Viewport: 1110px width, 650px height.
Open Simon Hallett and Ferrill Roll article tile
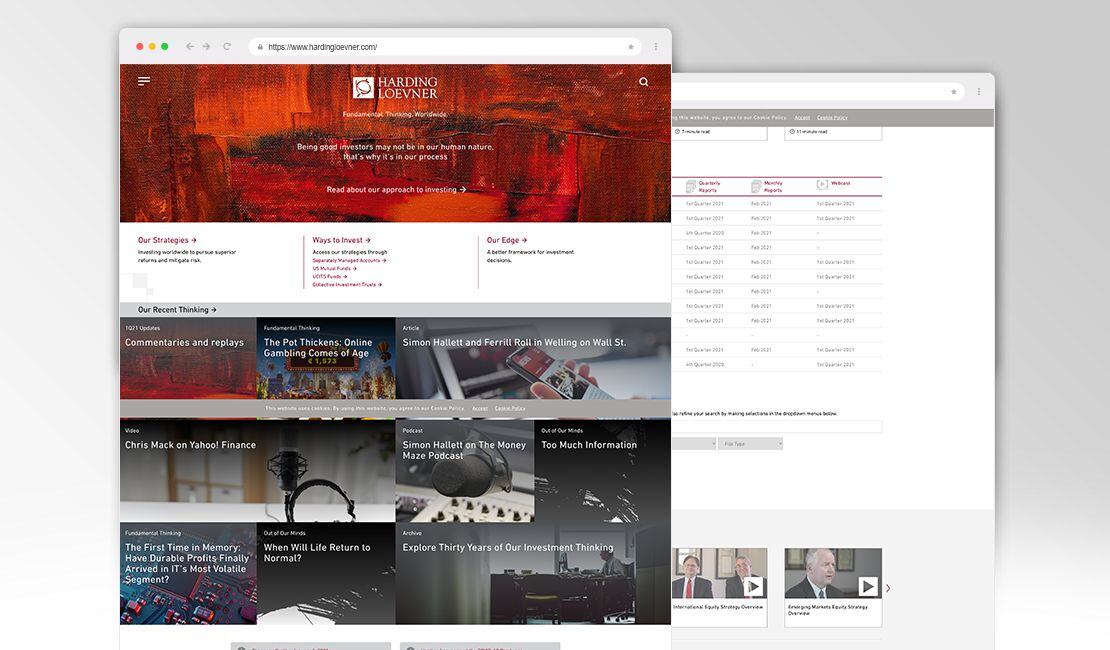pos(533,358)
